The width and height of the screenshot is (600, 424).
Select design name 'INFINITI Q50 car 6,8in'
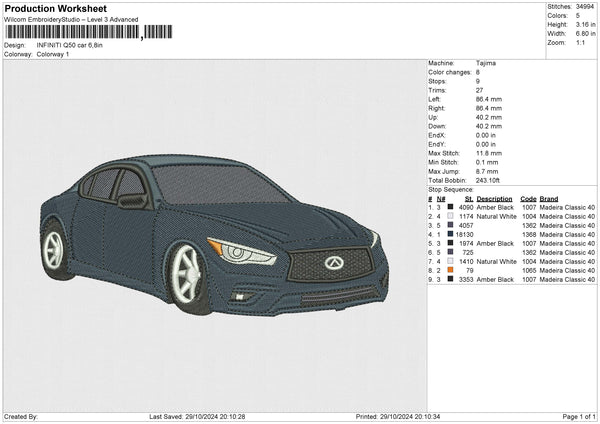[x=70, y=45]
